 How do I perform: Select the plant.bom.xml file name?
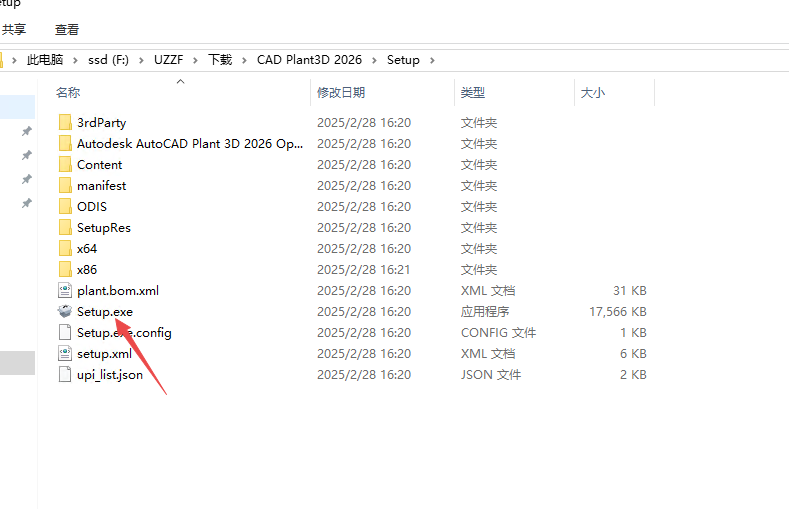pyautogui.click(x=118, y=291)
